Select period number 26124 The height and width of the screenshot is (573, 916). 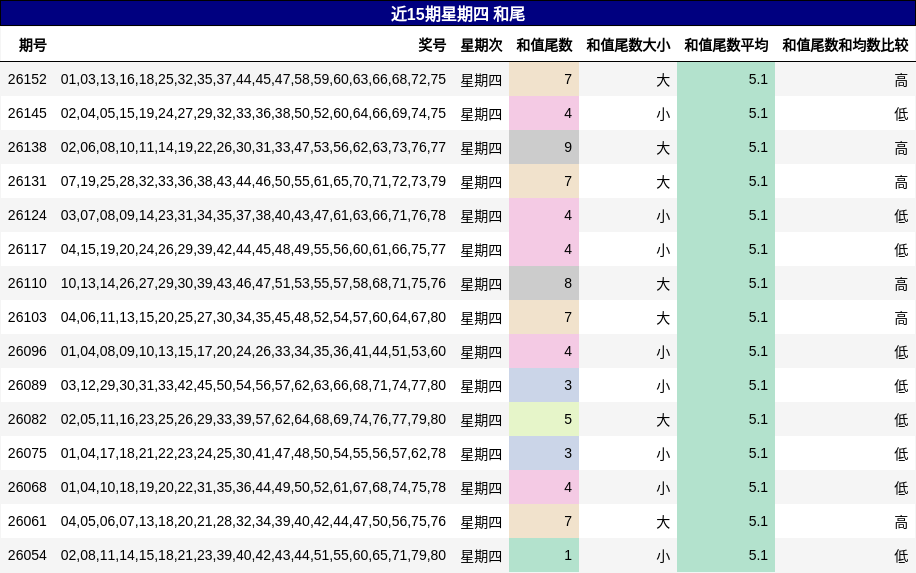[27, 216]
